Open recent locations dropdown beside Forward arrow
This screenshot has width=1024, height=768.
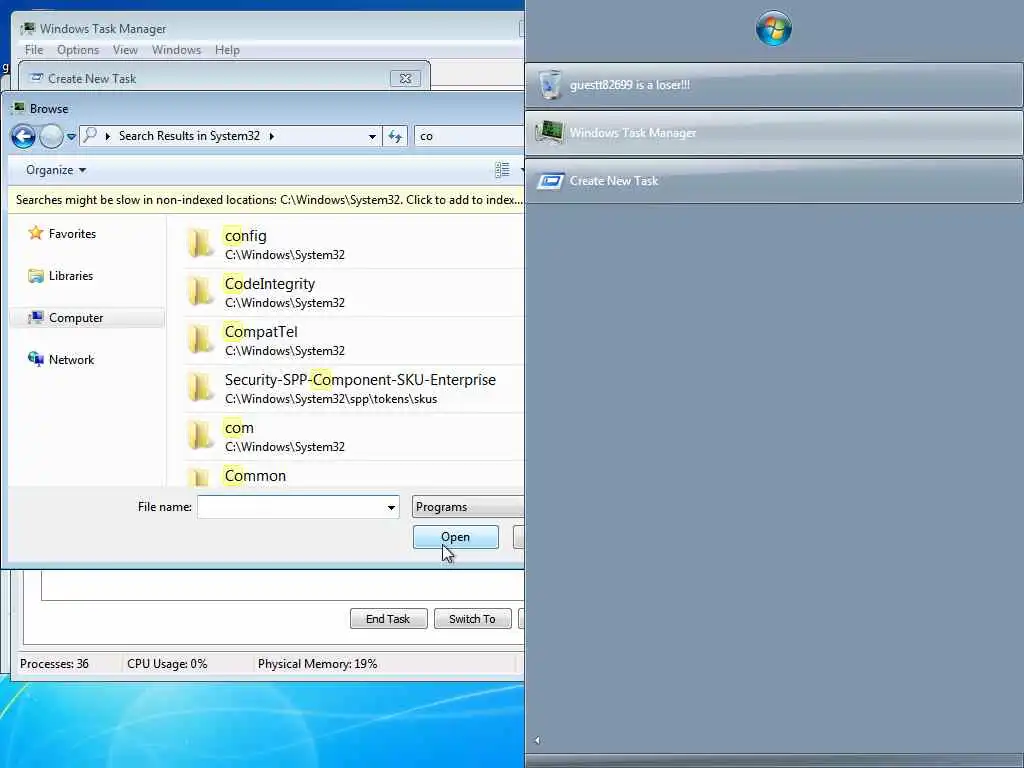coord(71,136)
